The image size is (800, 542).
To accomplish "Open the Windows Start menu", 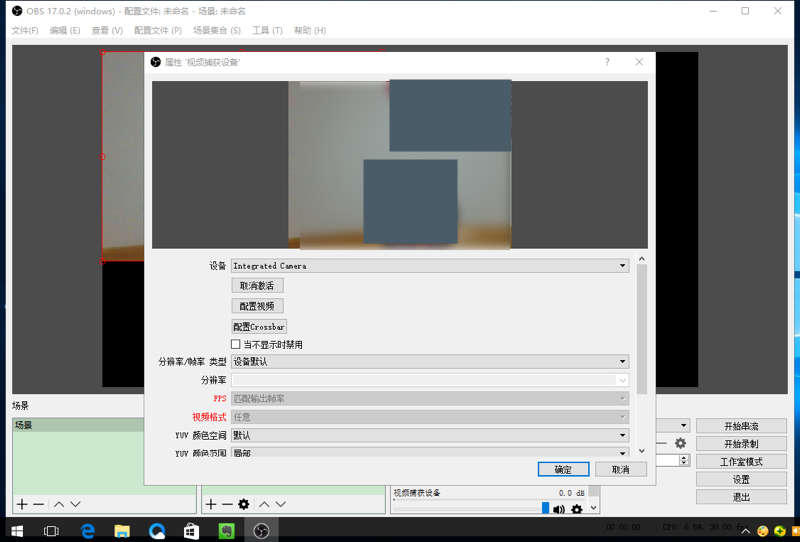I will 17,531.
